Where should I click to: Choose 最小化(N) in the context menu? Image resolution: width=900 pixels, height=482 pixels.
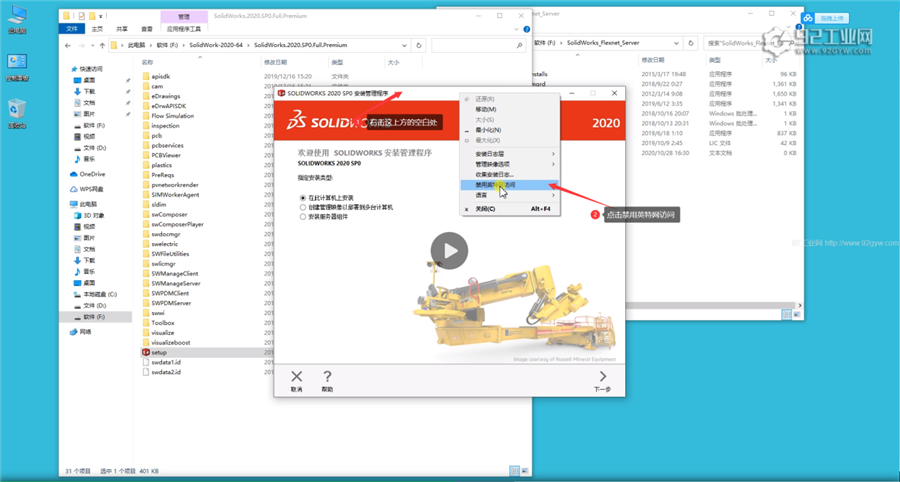[x=510, y=130]
